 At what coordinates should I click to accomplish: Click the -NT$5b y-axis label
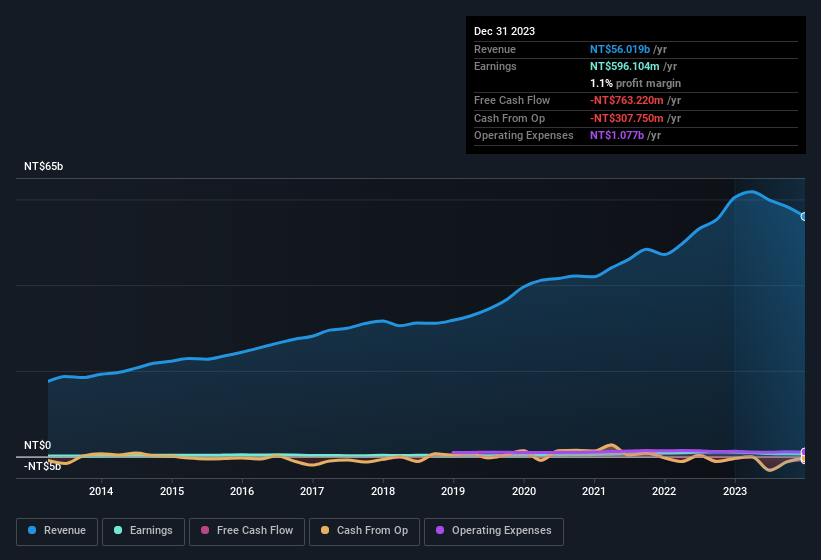click(x=42, y=466)
